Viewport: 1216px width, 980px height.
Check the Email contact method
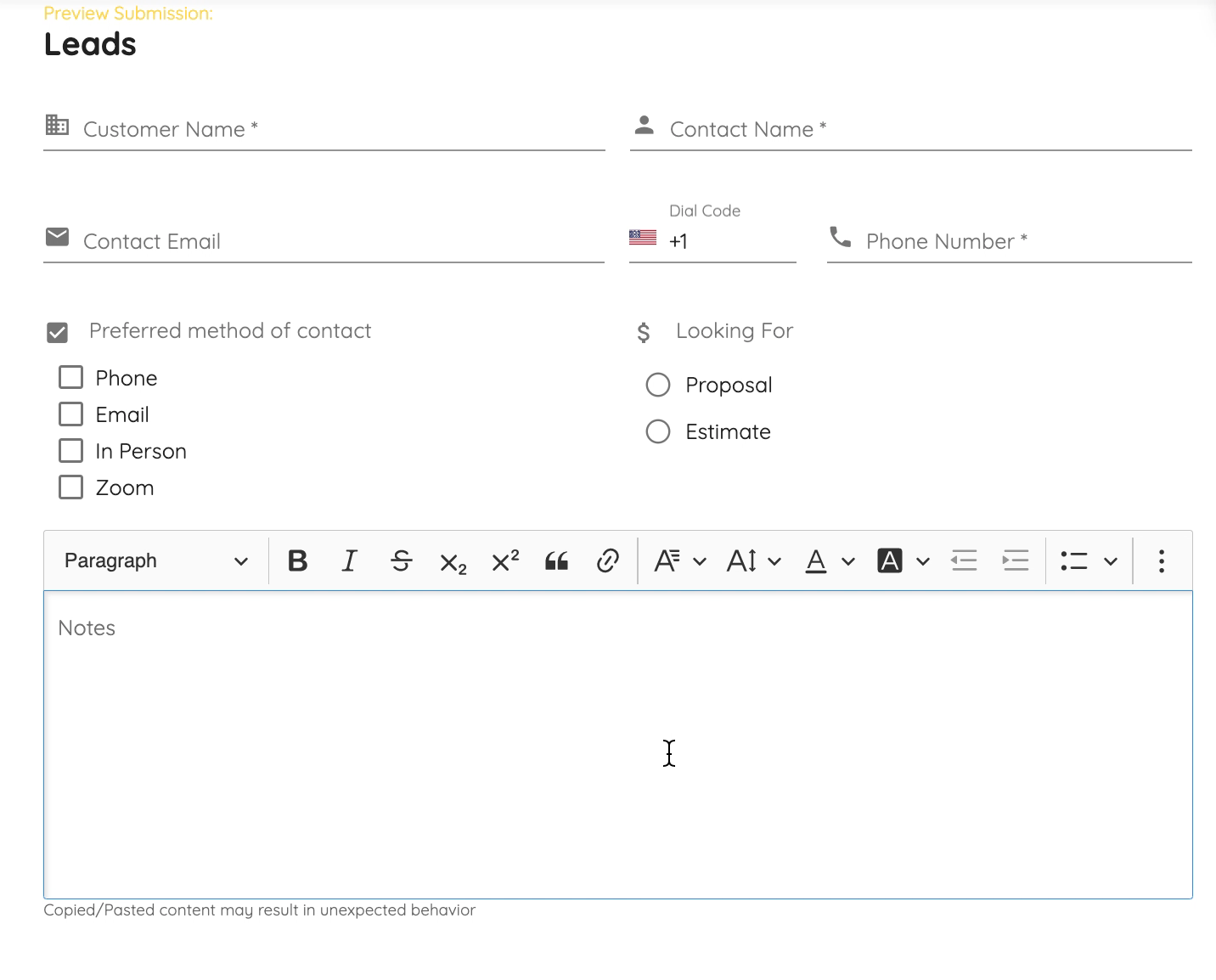(x=70, y=414)
